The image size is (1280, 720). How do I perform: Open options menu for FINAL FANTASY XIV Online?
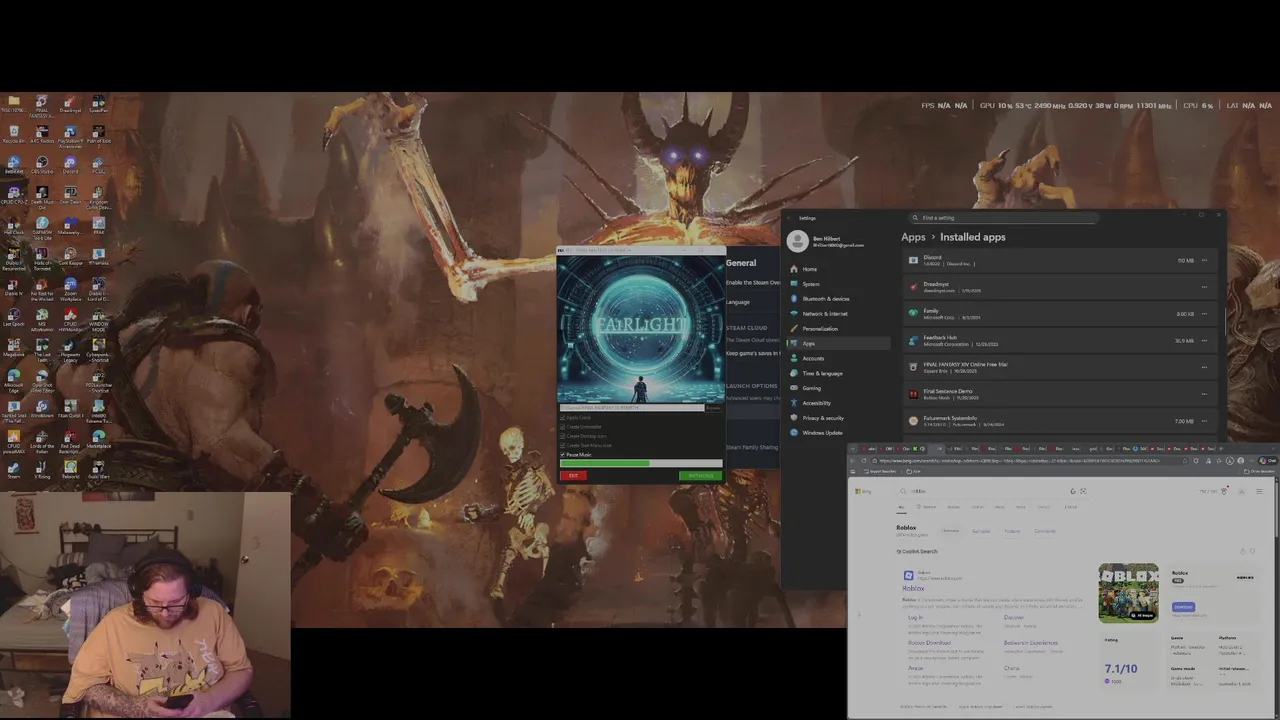coord(1204,367)
